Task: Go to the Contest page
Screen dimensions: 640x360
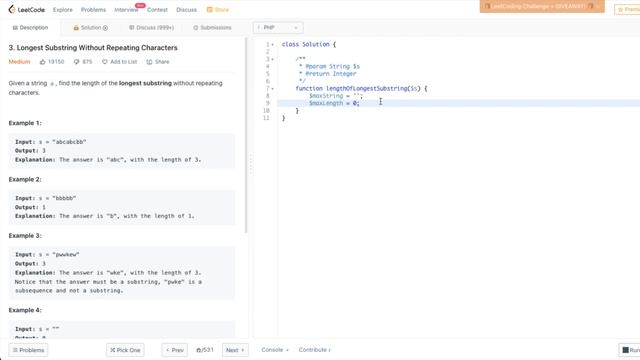Action: click(x=157, y=10)
